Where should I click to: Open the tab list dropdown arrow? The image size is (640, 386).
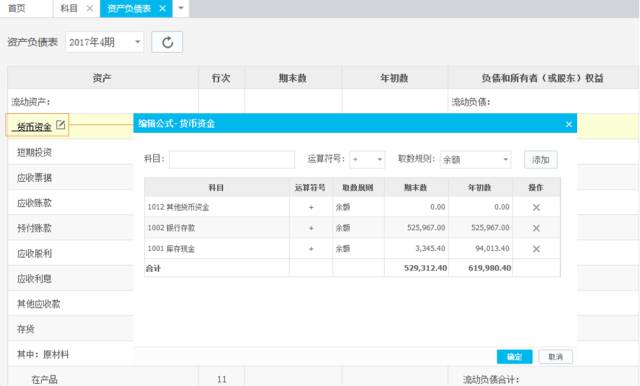pyautogui.click(x=181, y=8)
